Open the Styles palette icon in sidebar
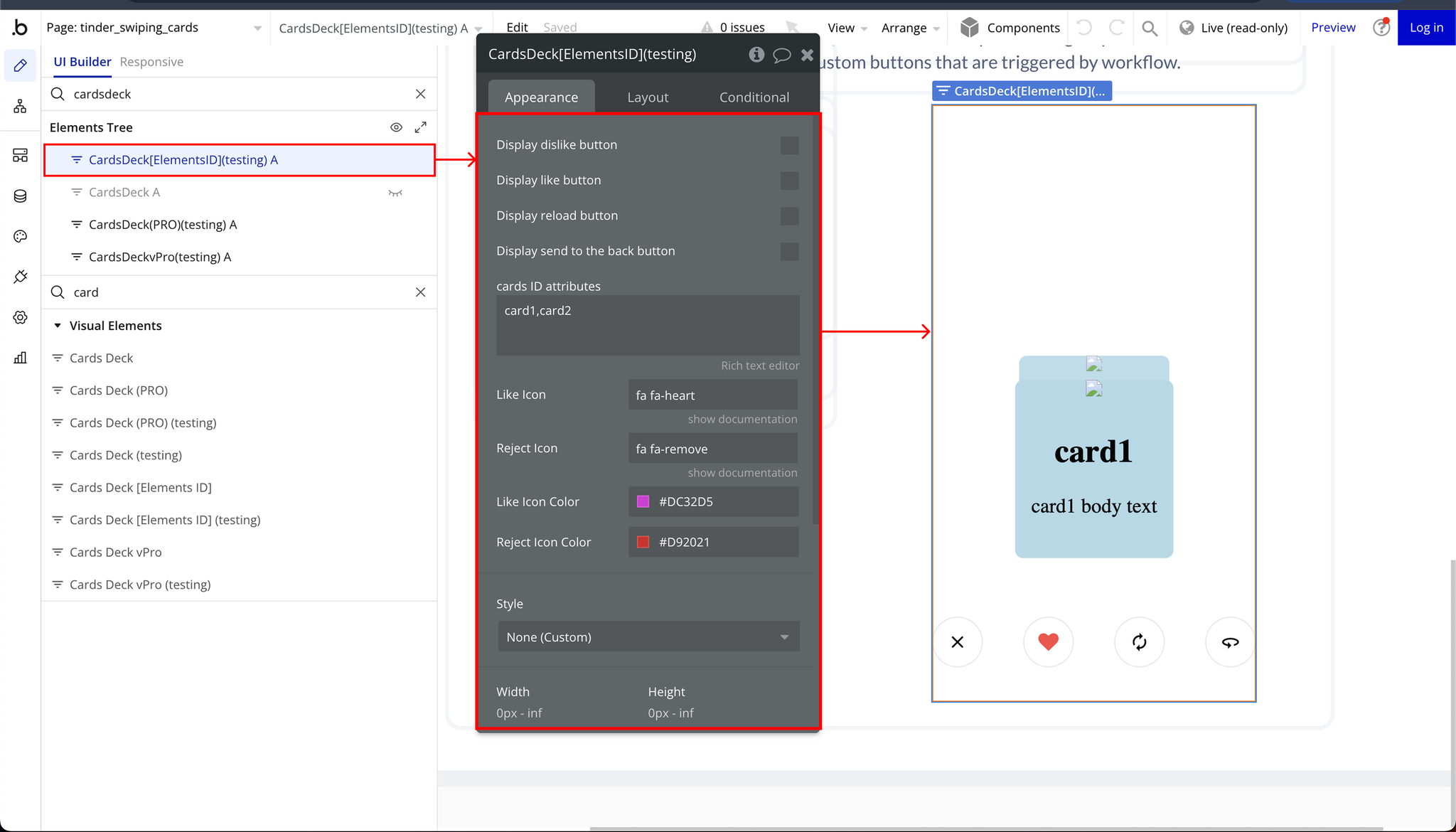The width and height of the screenshot is (1456, 832). point(20,236)
